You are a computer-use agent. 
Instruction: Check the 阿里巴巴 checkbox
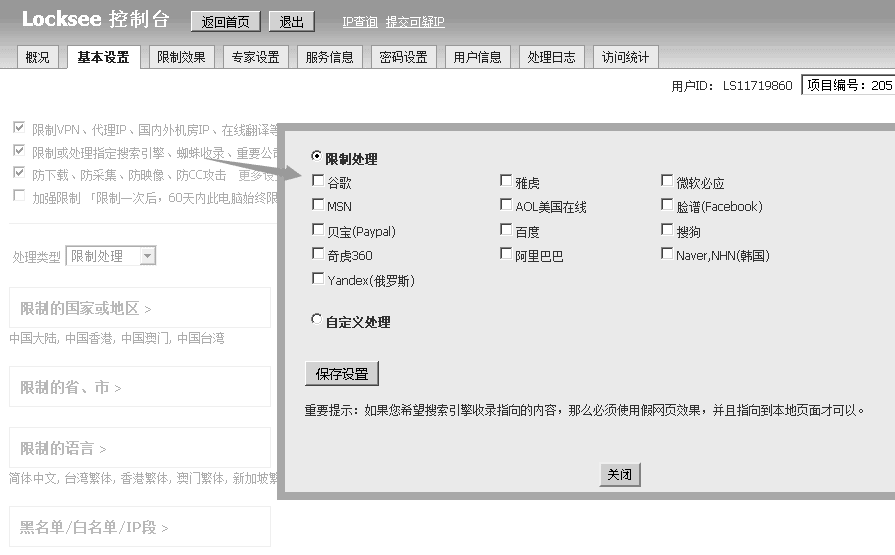pos(506,253)
